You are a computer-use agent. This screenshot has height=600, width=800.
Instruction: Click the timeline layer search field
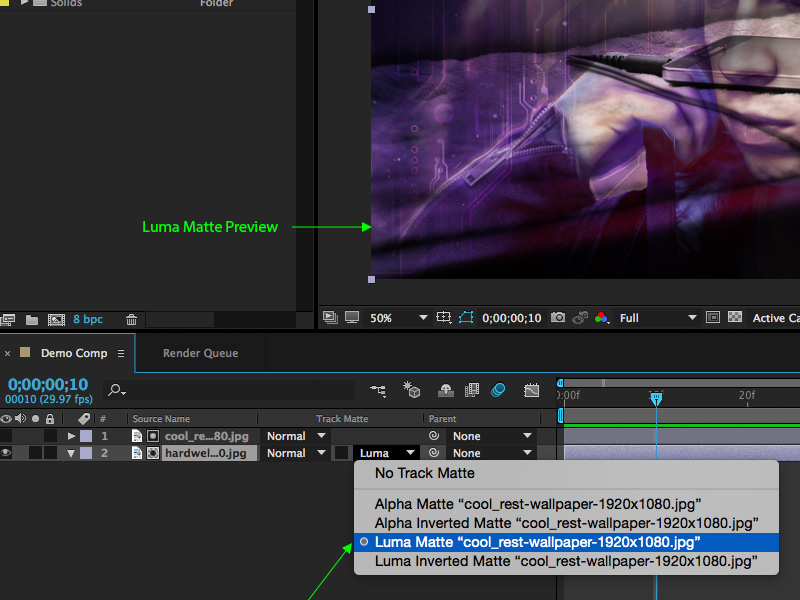tap(230, 390)
